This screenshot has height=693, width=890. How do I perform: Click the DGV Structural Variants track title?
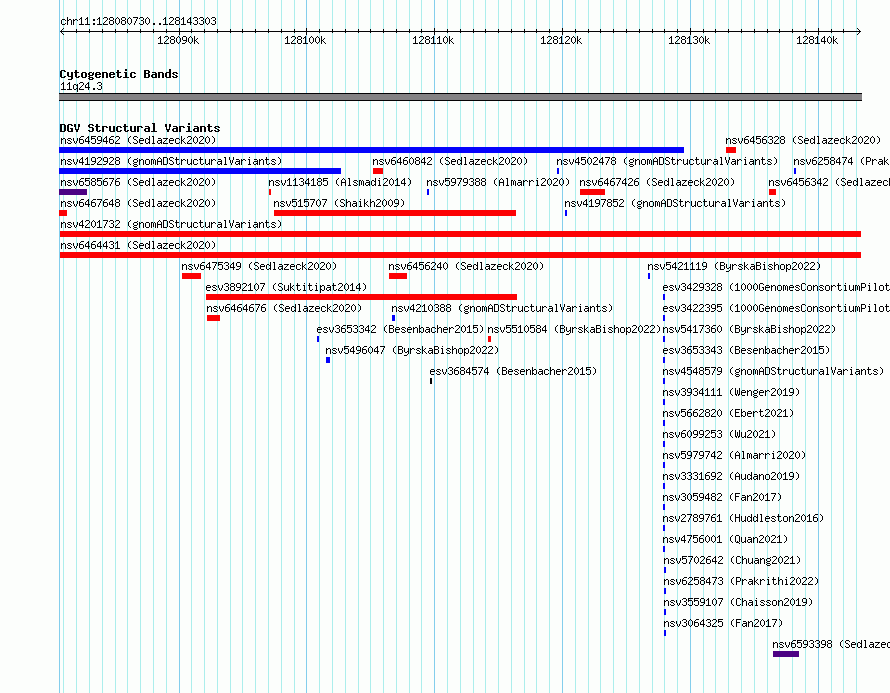tap(140, 128)
